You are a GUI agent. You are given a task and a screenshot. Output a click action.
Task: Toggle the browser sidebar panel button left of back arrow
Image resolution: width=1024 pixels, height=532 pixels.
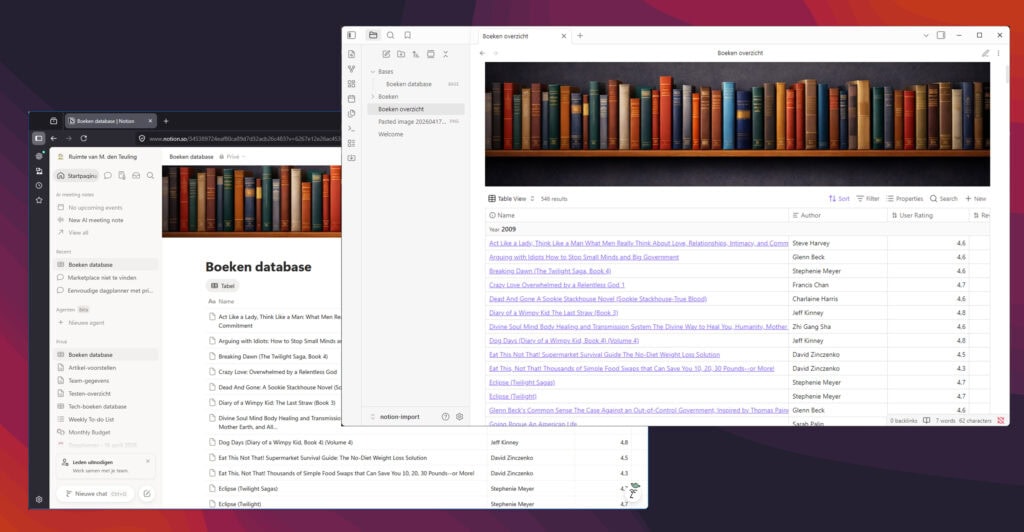(39, 138)
